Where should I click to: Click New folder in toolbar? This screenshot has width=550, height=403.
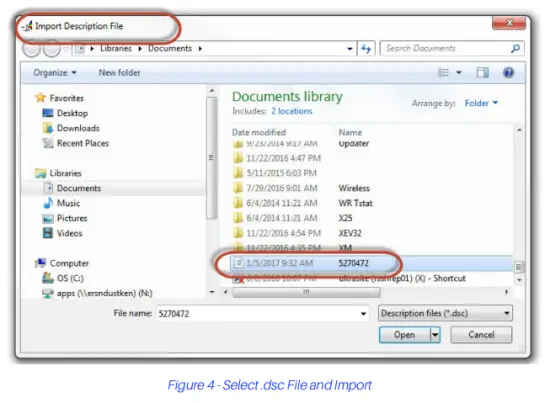(x=119, y=73)
